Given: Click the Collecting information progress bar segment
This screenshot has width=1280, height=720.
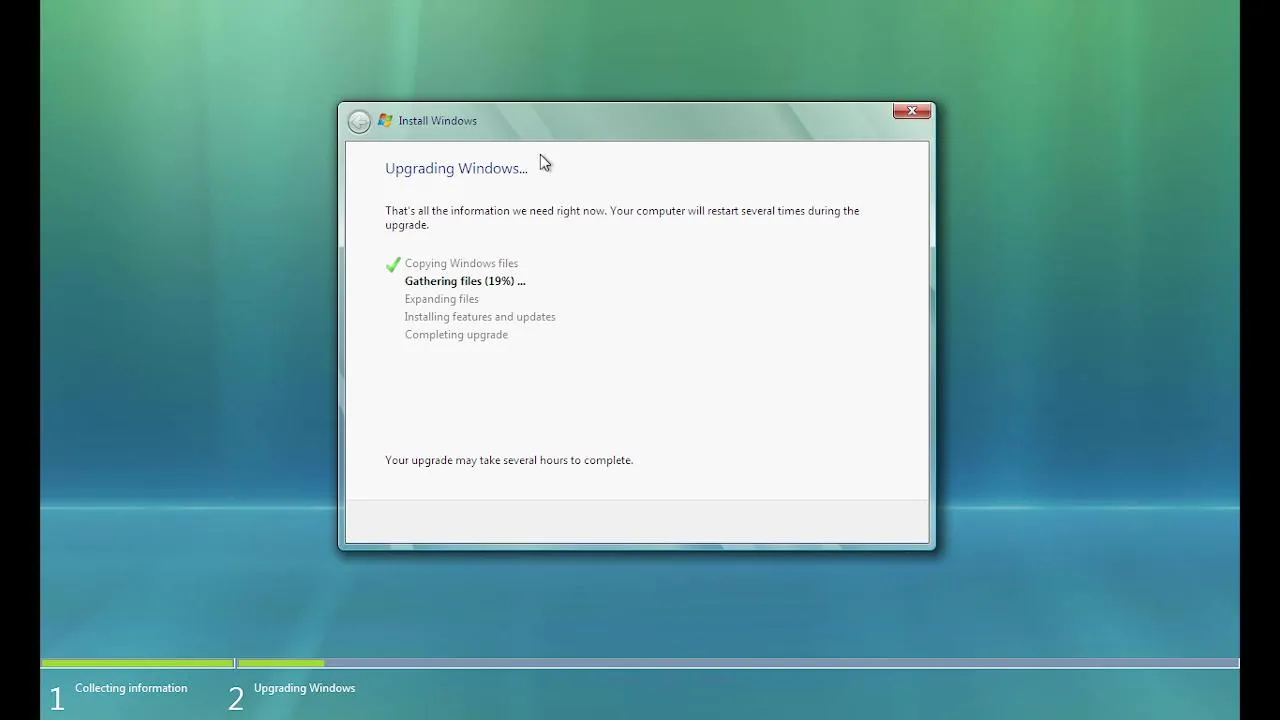Looking at the screenshot, I should (x=137, y=663).
